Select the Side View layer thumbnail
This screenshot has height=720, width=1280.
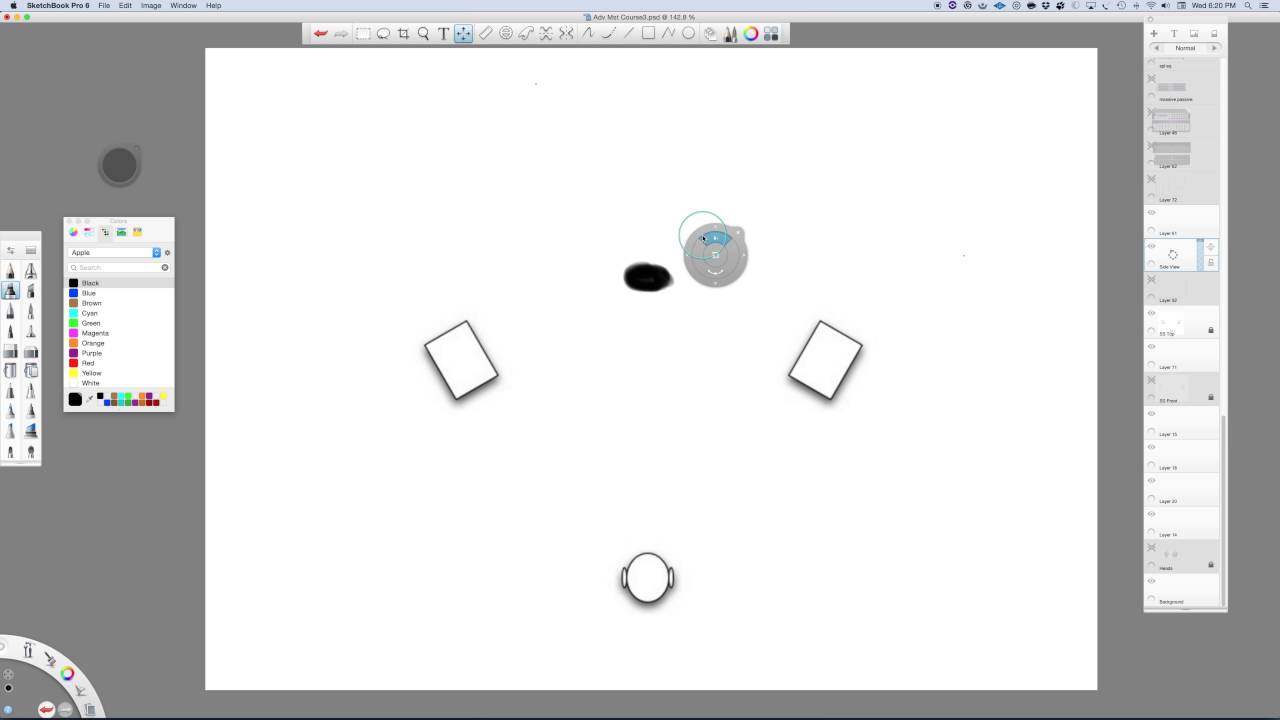click(1173, 254)
